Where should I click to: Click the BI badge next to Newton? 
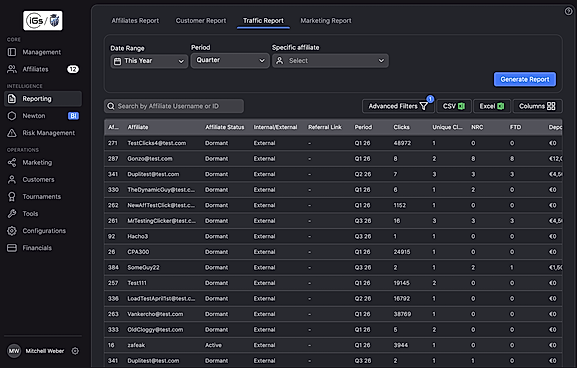[x=73, y=116]
